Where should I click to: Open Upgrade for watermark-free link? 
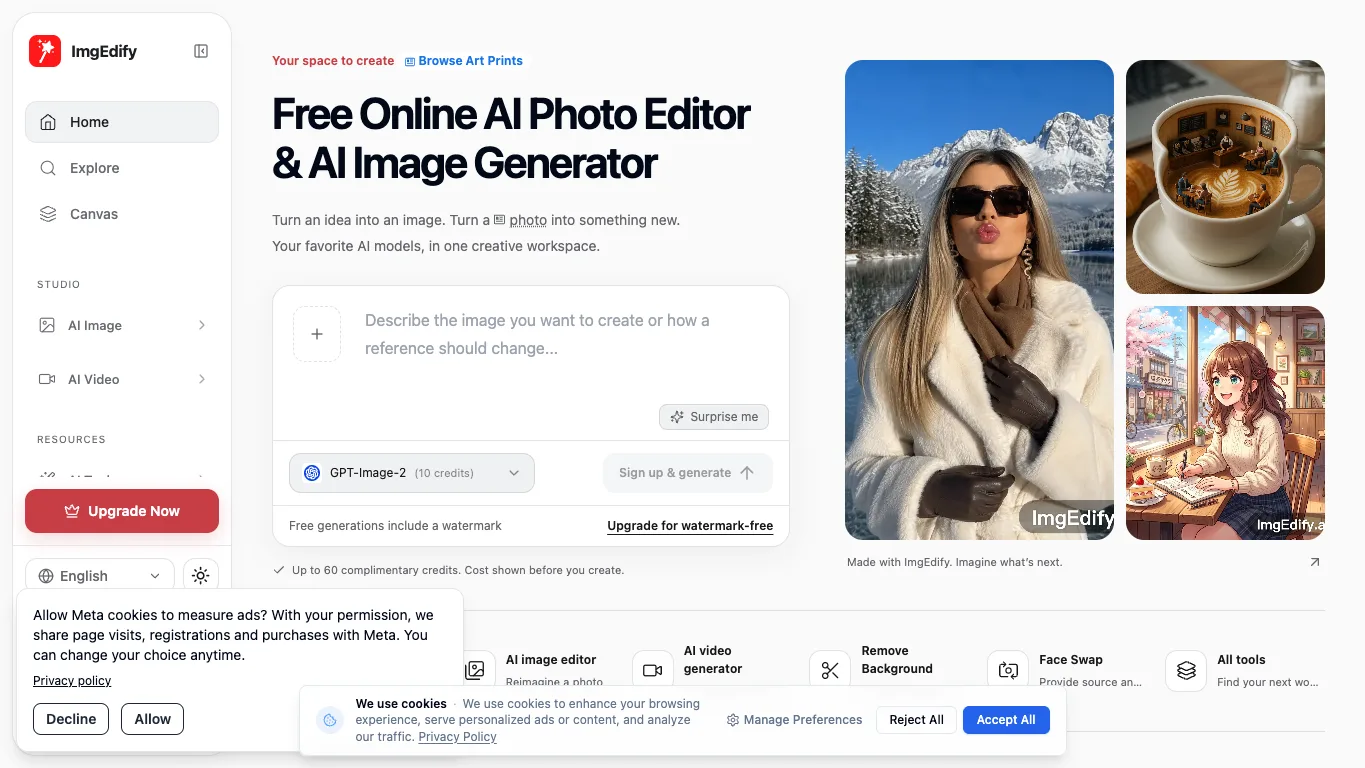click(x=690, y=526)
